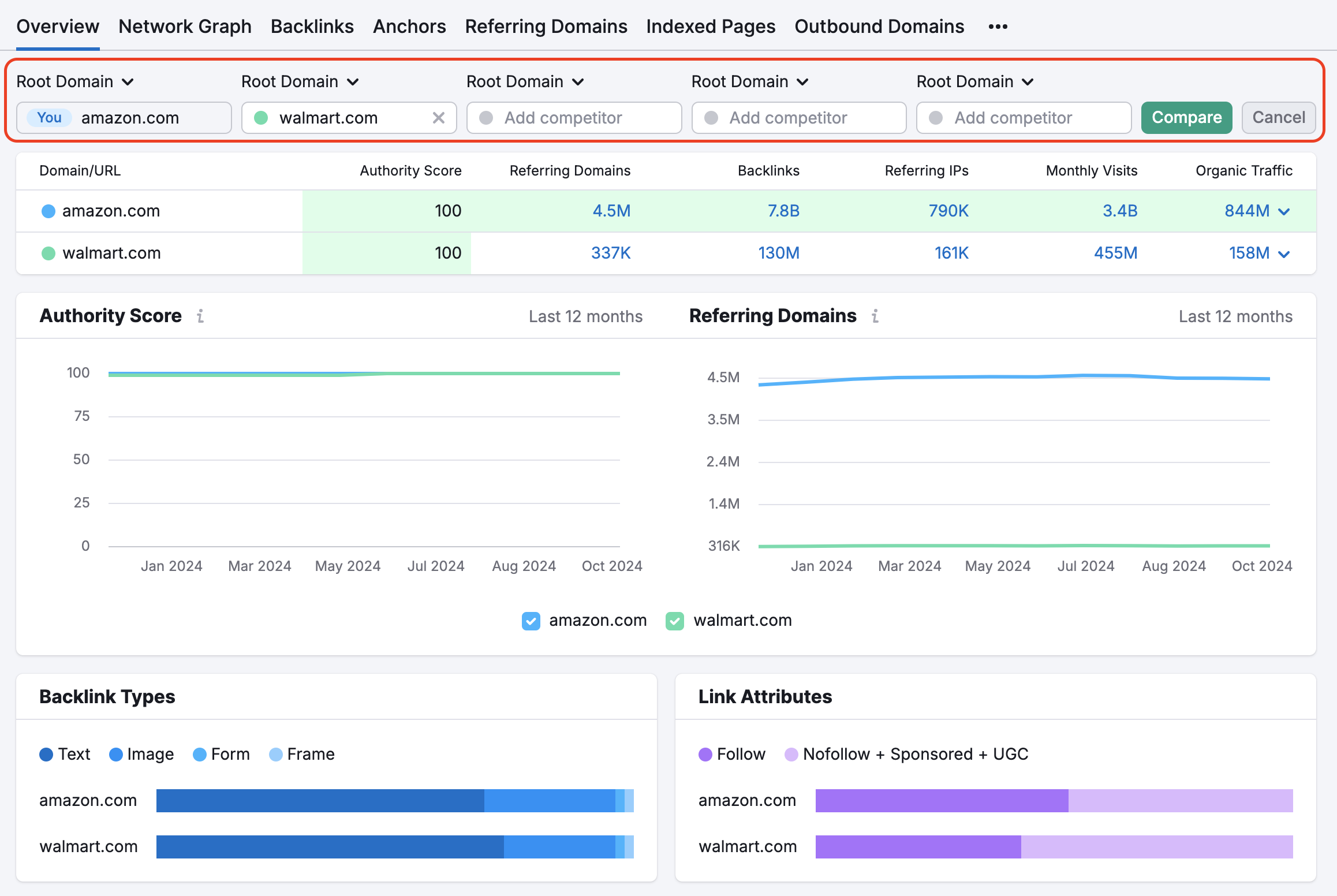The width and height of the screenshot is (1337, 896).
Task: Open the ellipsis overflow menu in the navigation bar
Action: point(997,26)
